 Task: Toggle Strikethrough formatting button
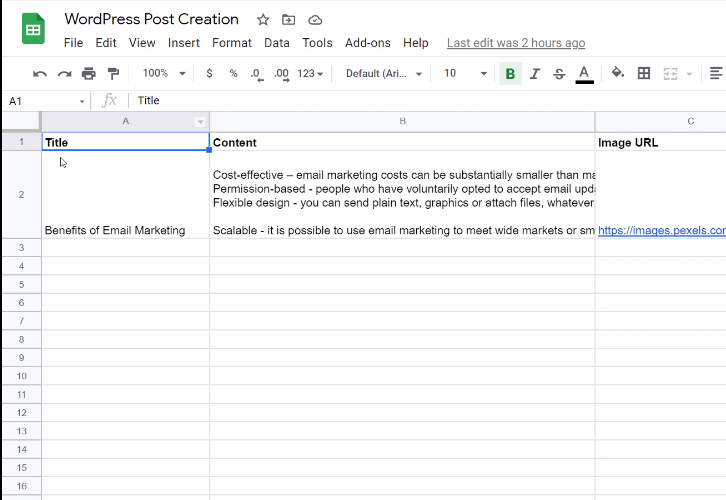pyautogui.click(x=559, y=74)
